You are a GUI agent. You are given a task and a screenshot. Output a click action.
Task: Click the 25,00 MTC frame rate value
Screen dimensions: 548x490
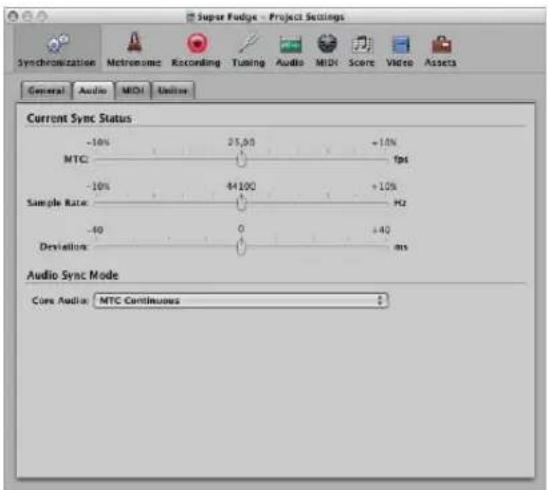241,142
